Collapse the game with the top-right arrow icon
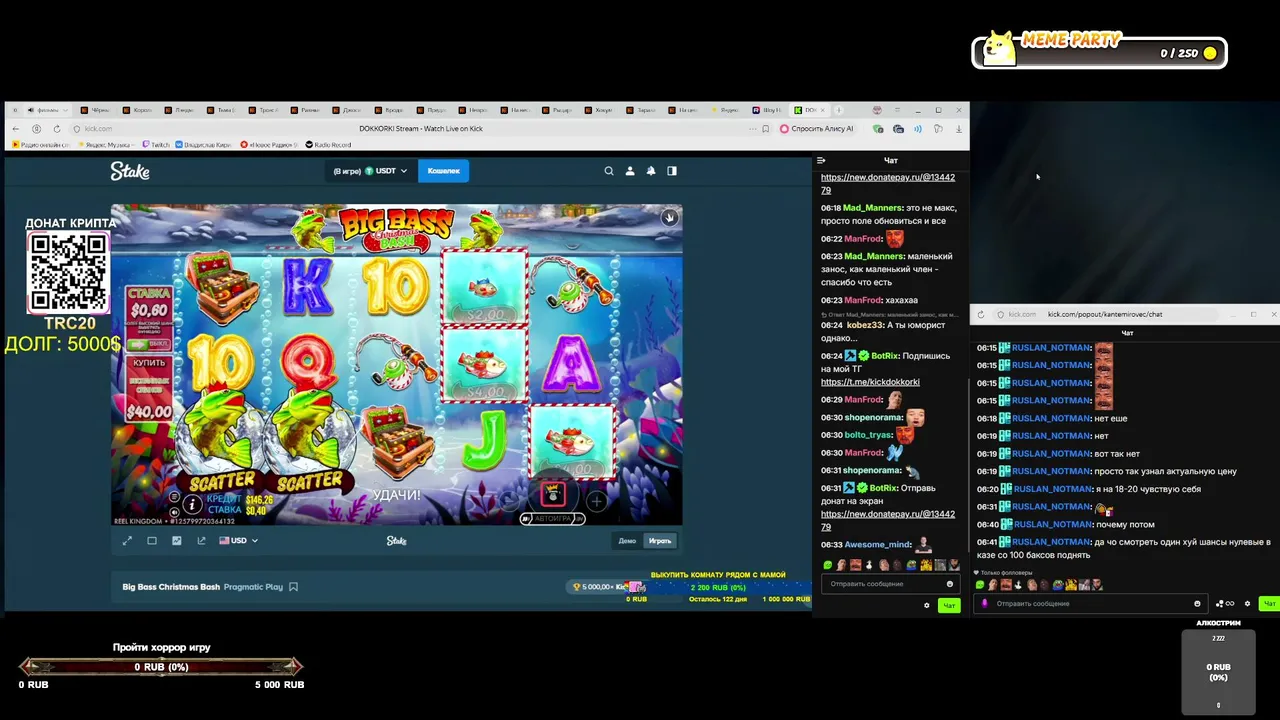1280x720 pixels. click(x=669, y=217)
